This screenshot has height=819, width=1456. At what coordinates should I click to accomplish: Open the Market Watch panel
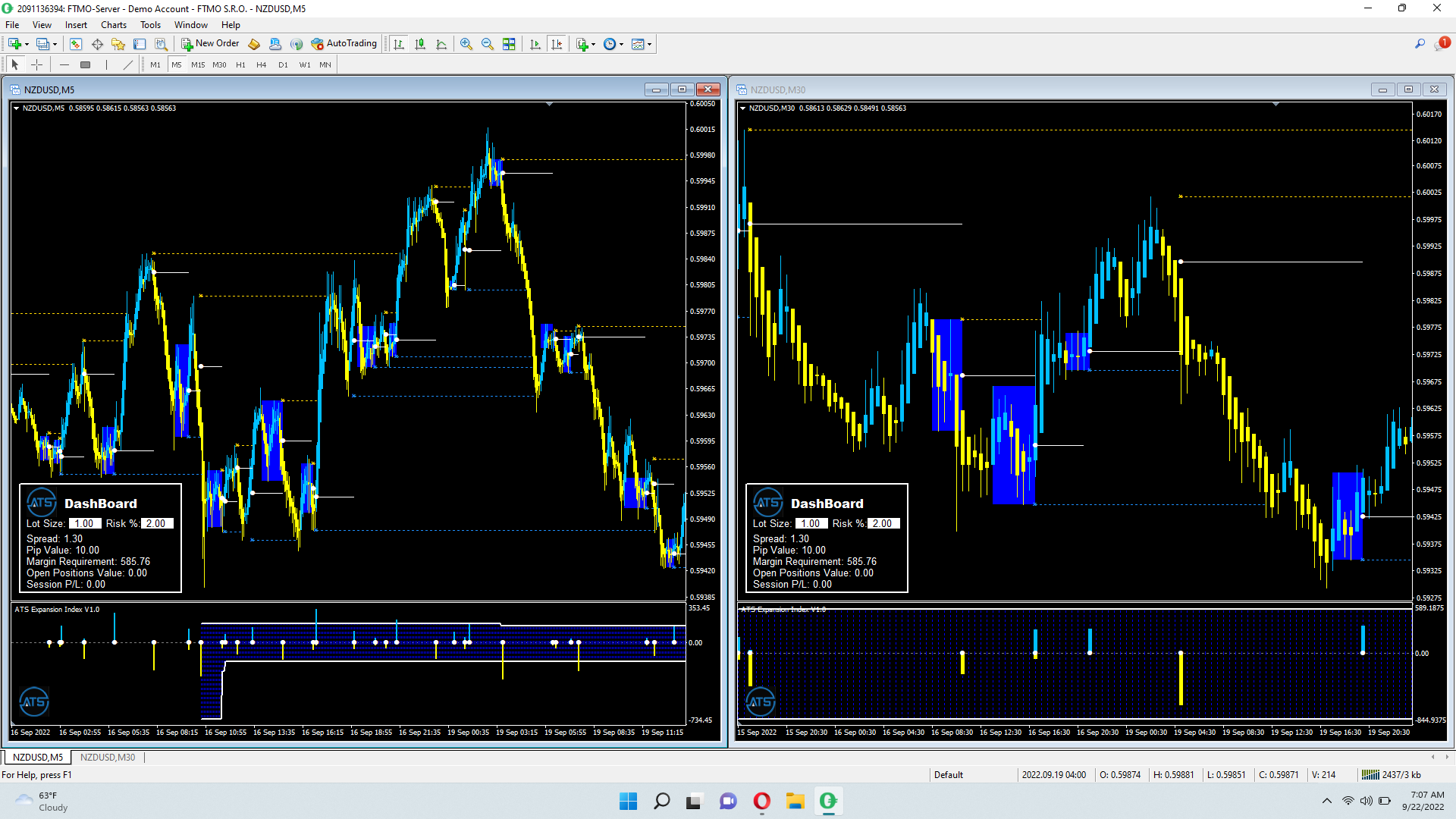[76, 44]
